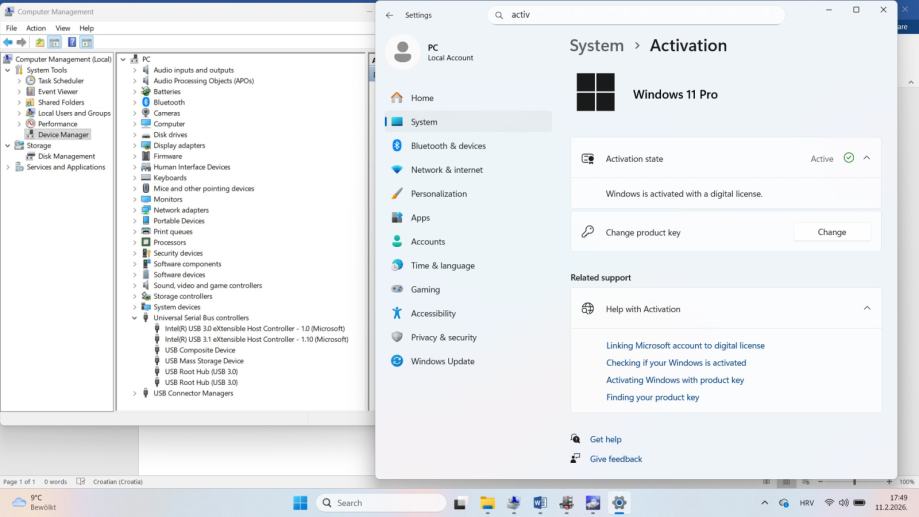The image size is (919, 517).
Task: Select Bluetooth & devices in Settings sidebar
Action: [448, 146]
